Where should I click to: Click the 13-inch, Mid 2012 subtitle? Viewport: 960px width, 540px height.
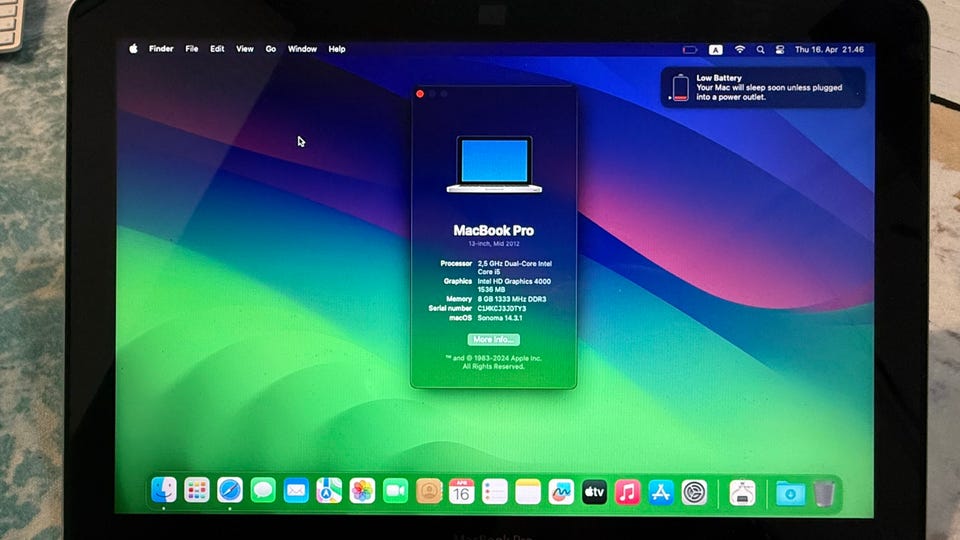[x=494, y=244]
